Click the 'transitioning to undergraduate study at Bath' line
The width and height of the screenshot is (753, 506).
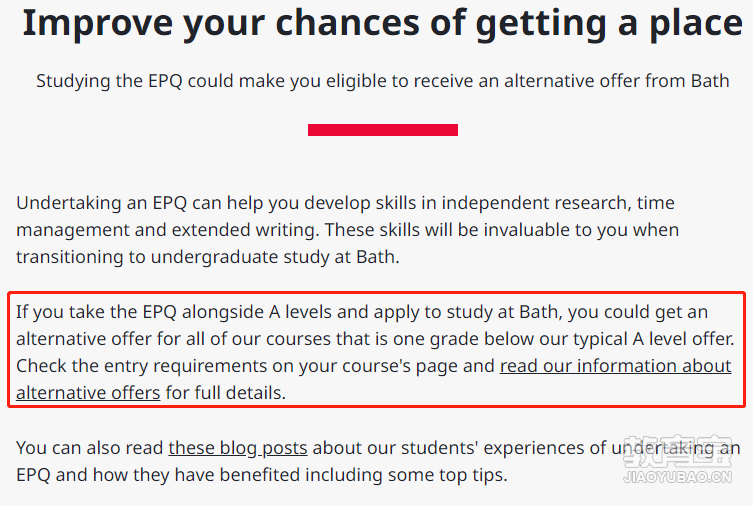click(x=207, y=257)
